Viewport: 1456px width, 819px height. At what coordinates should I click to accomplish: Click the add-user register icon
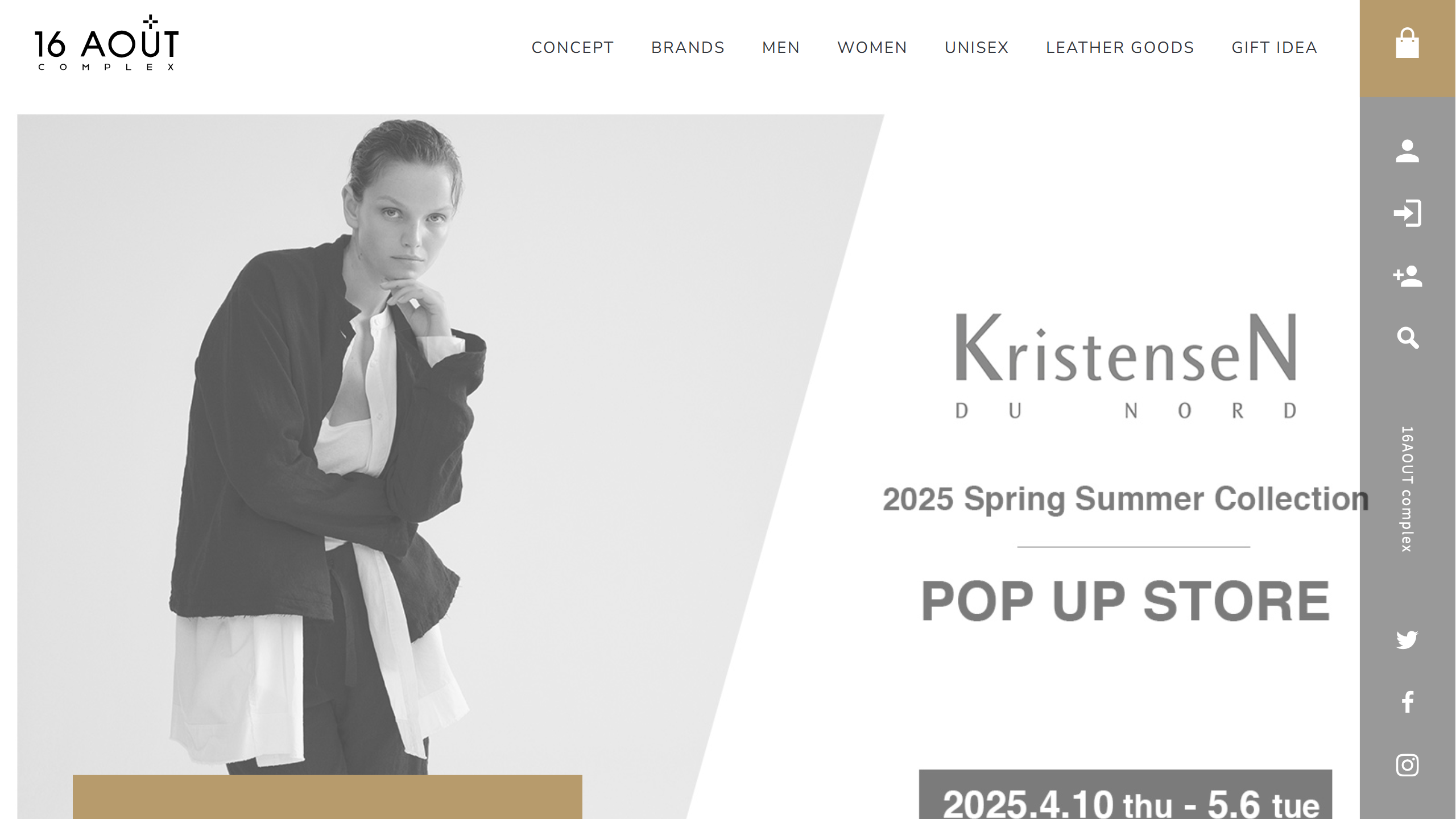pyautogui.click(x=1407, y=276)
